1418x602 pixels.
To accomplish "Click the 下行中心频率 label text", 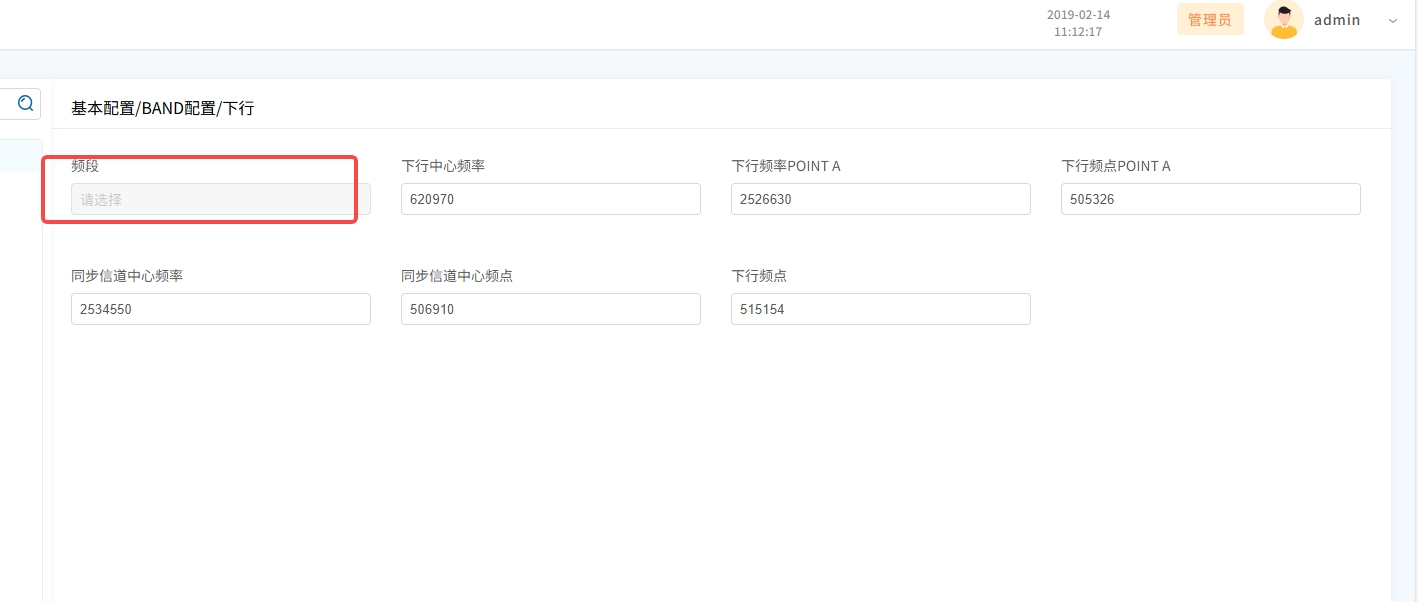I will pyautogui.click(x=443, y=166).
